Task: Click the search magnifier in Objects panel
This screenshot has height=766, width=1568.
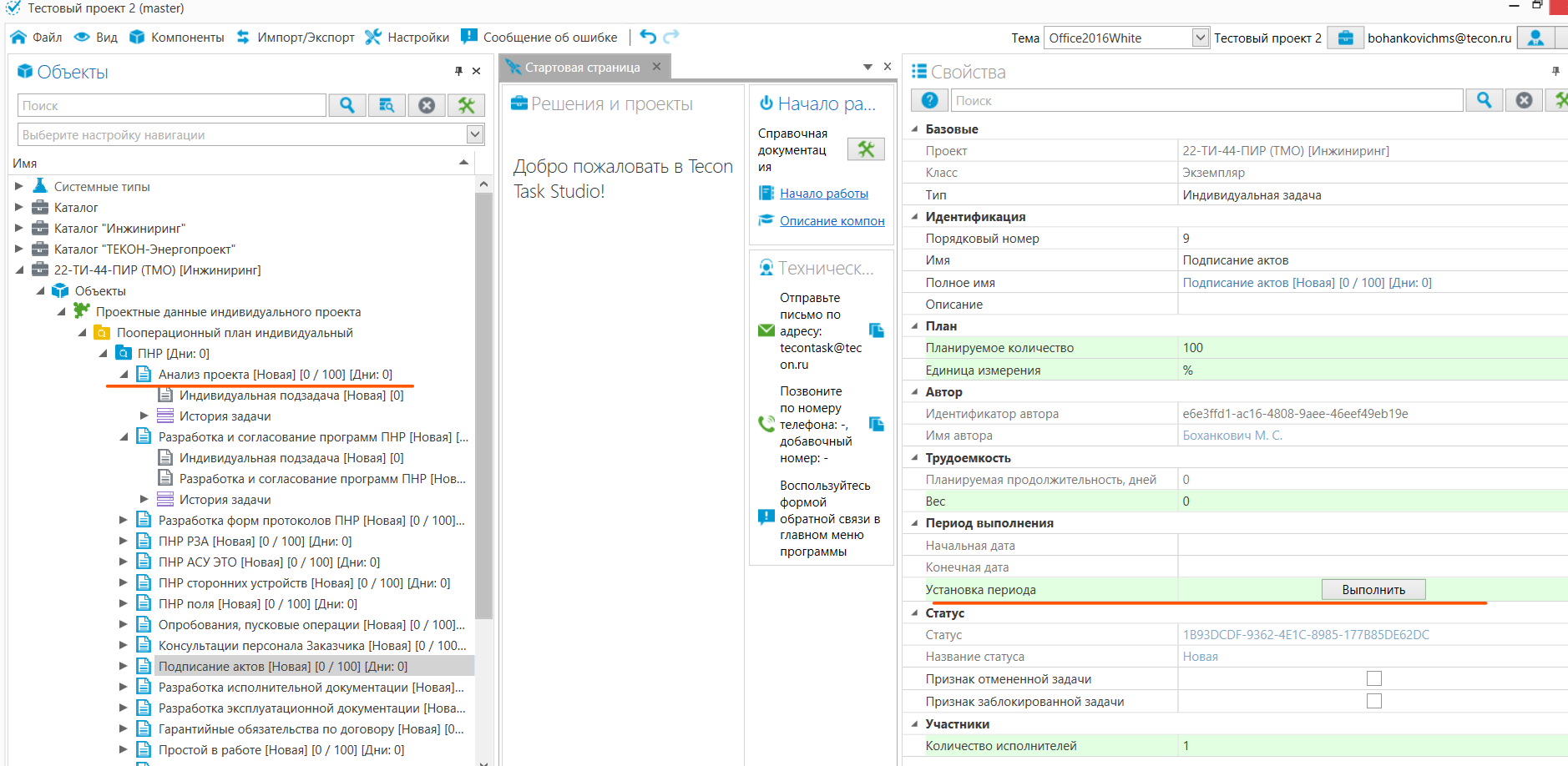Action: pyautogui.click(x=347, y=105)
